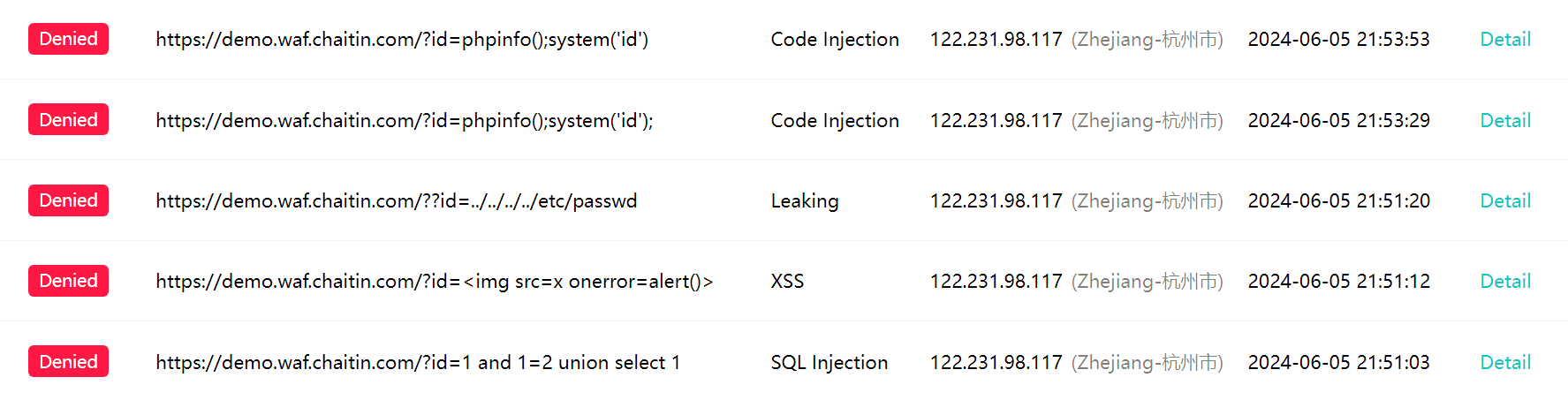
Task: Open Detail link for the SQL Injection attack
Action: coord(1504,362)
